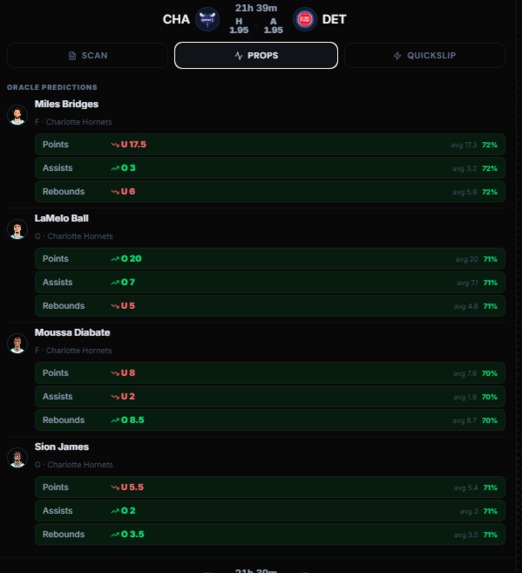
Task: Click the down-trend arrow beside U 17.5
Action: point(115,145)
